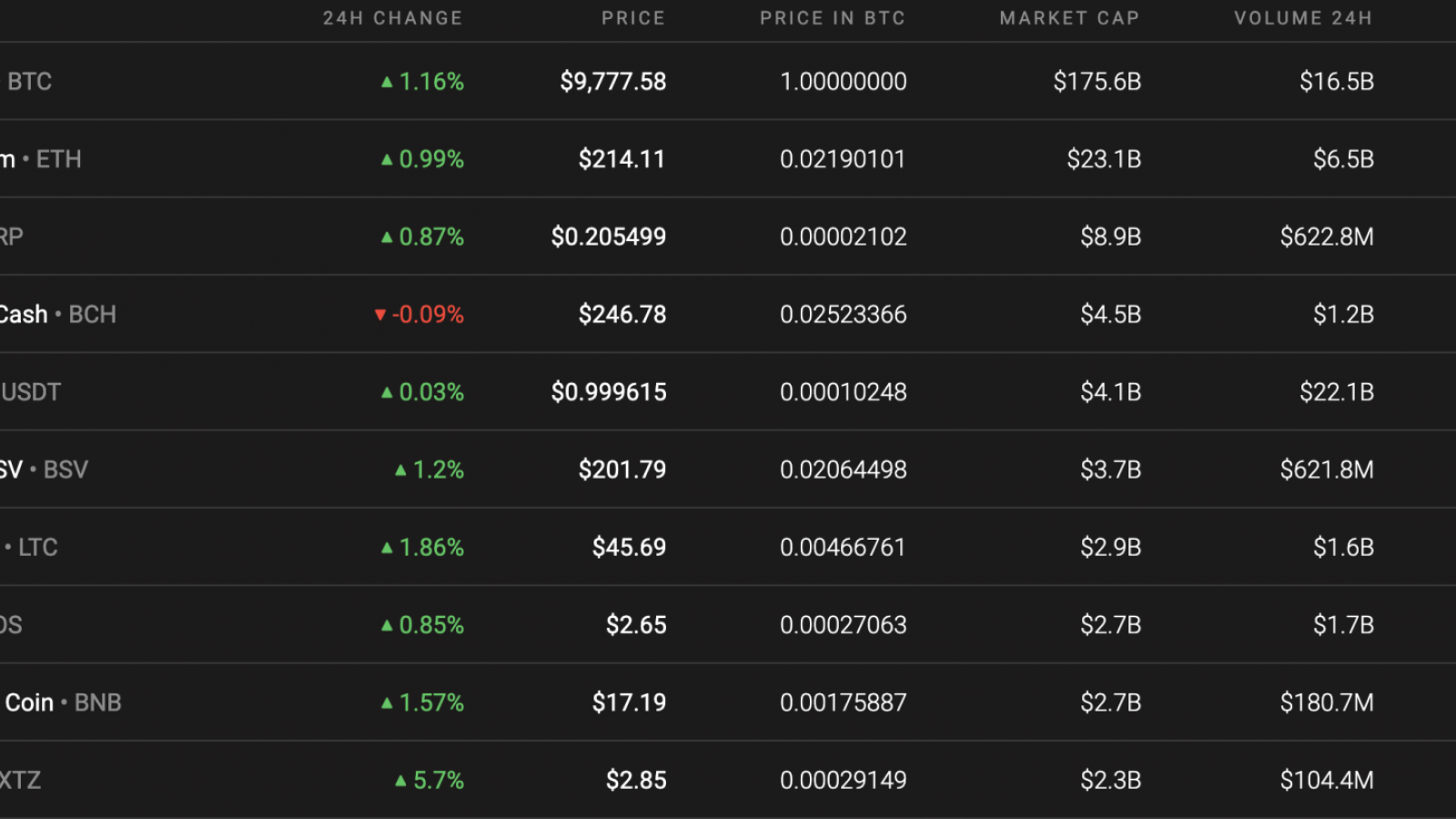Select the BNB price $17.19
The image size is (1456, 819).
630,703
